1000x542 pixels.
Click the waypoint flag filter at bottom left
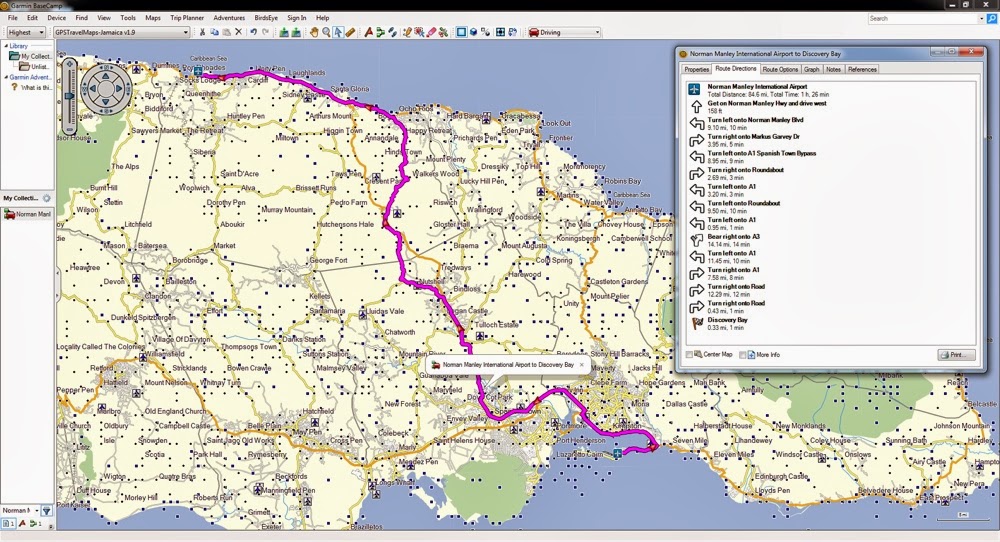tap(22, 524)
